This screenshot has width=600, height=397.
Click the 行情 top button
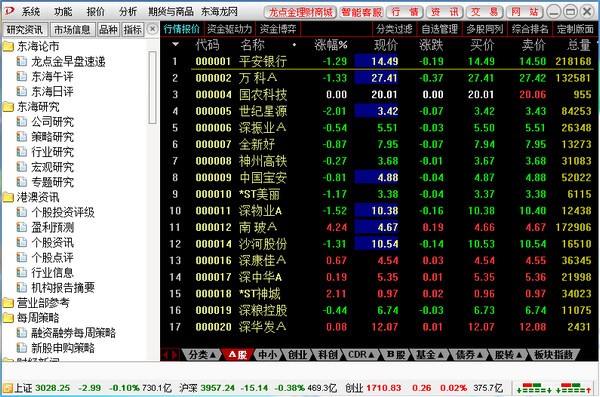[405, 12]
